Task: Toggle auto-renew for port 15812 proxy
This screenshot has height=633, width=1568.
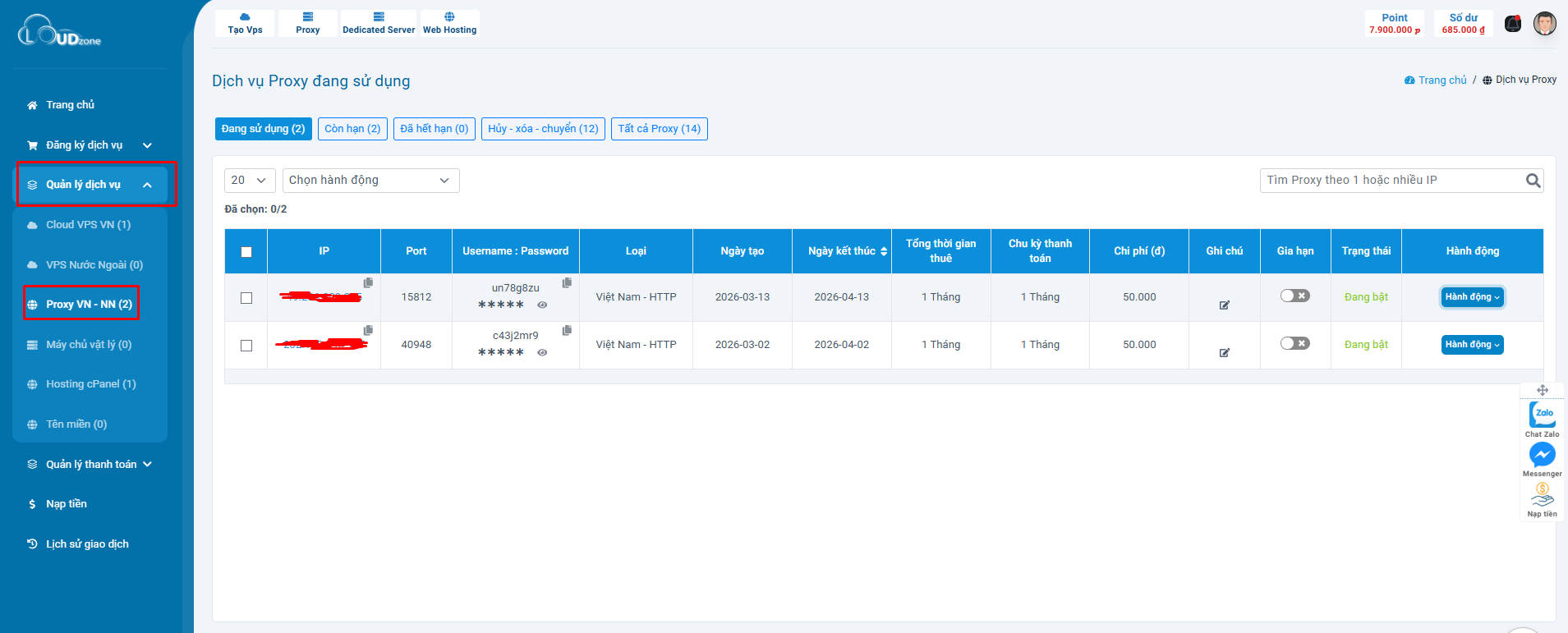Action: [x=1294, y=296]
